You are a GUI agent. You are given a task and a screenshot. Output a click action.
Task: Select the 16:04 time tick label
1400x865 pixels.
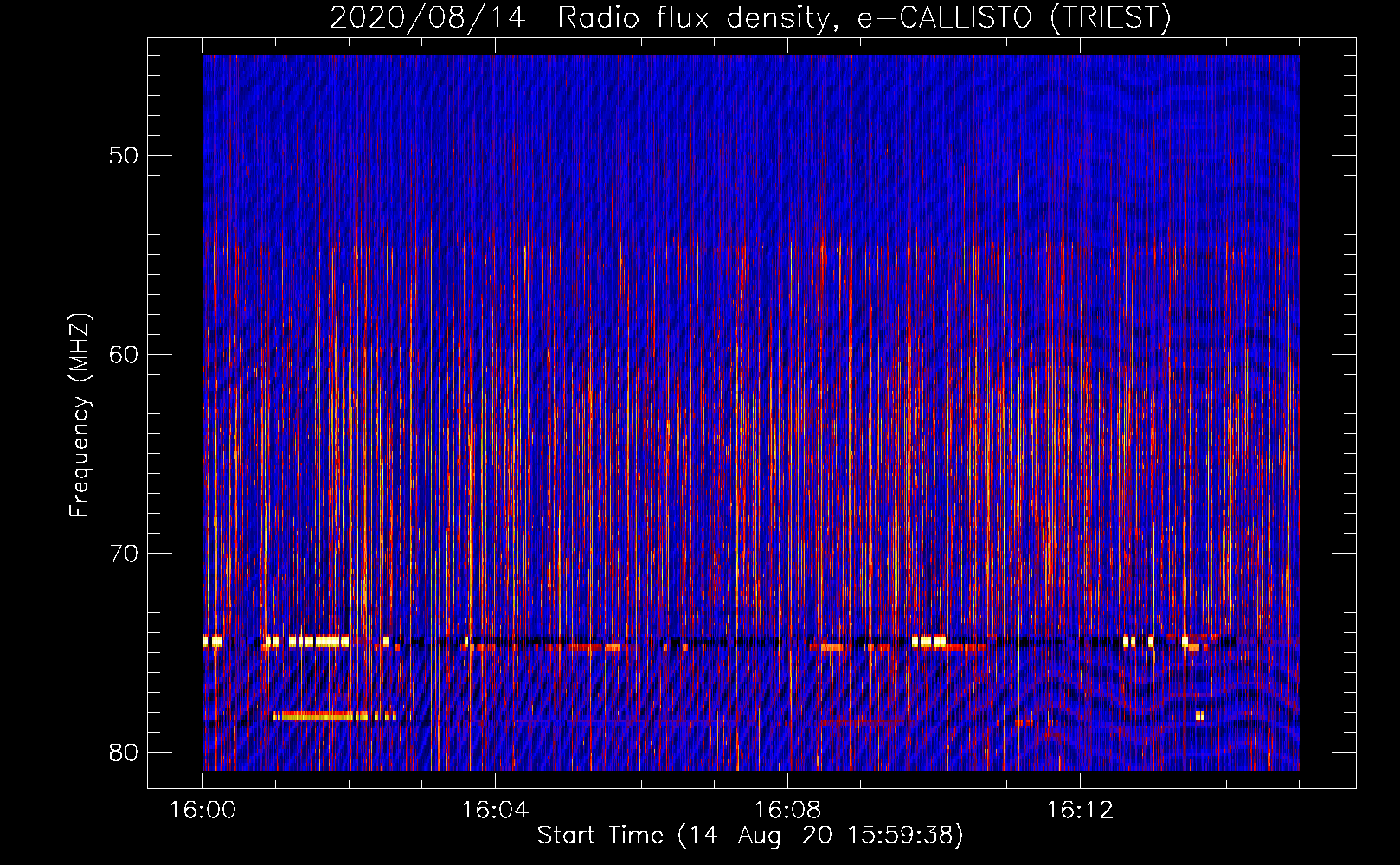click(x=495, y=811)
